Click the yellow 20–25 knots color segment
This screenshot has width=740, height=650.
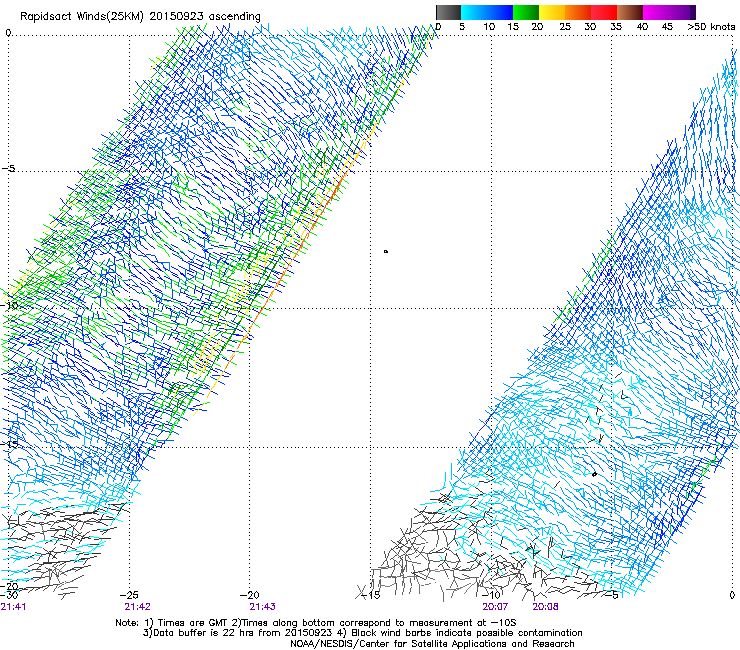point(552,12)
